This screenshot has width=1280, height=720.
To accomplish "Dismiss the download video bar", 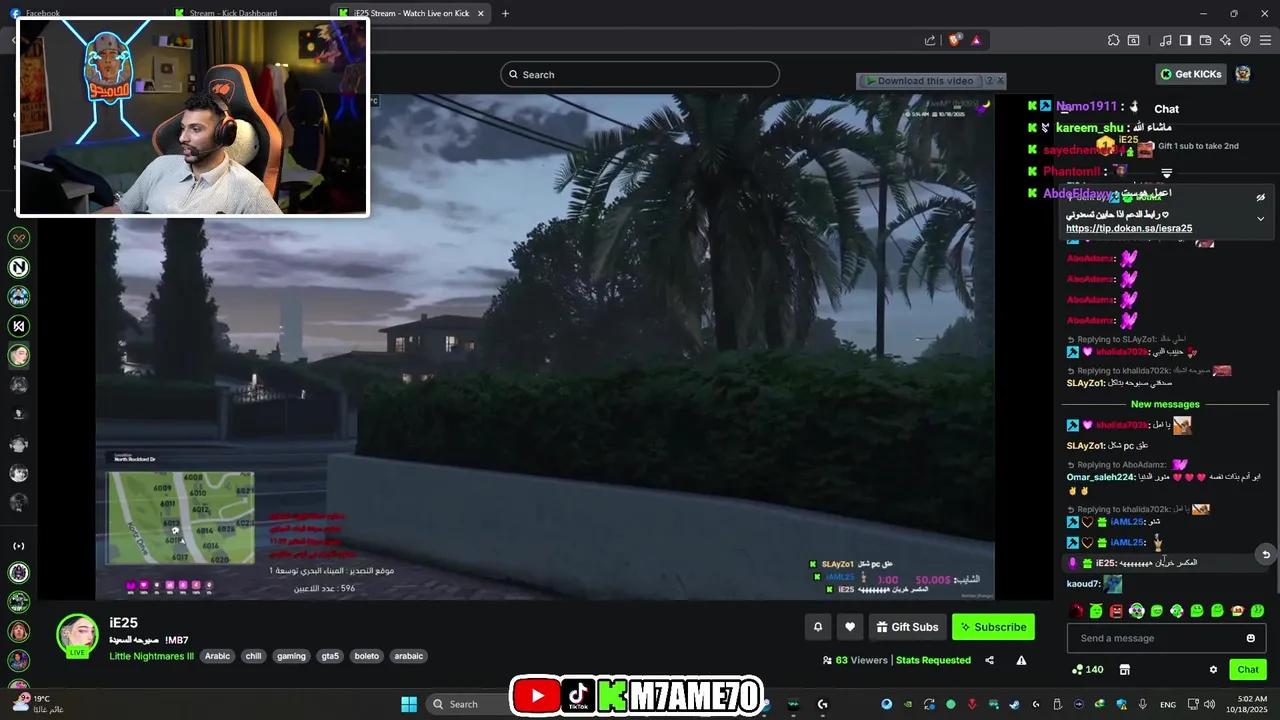I will point(1000,81).
